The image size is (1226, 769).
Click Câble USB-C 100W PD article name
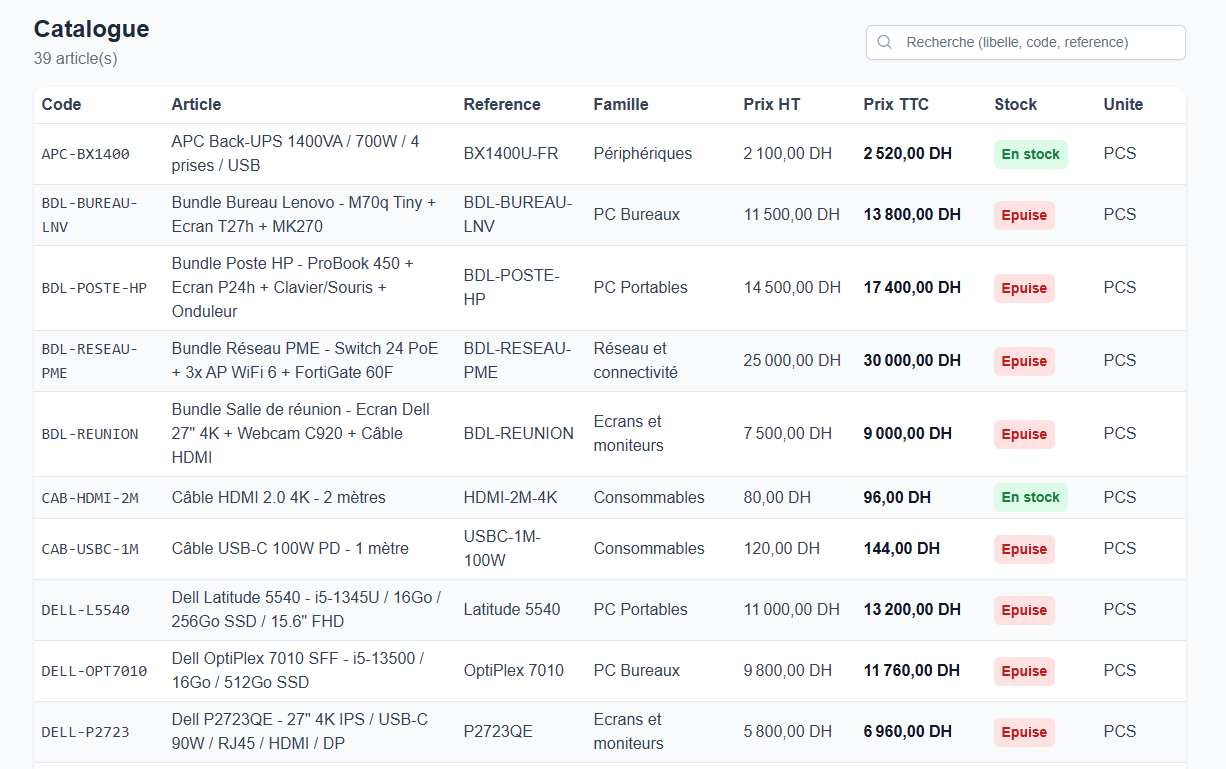[290, 548]
